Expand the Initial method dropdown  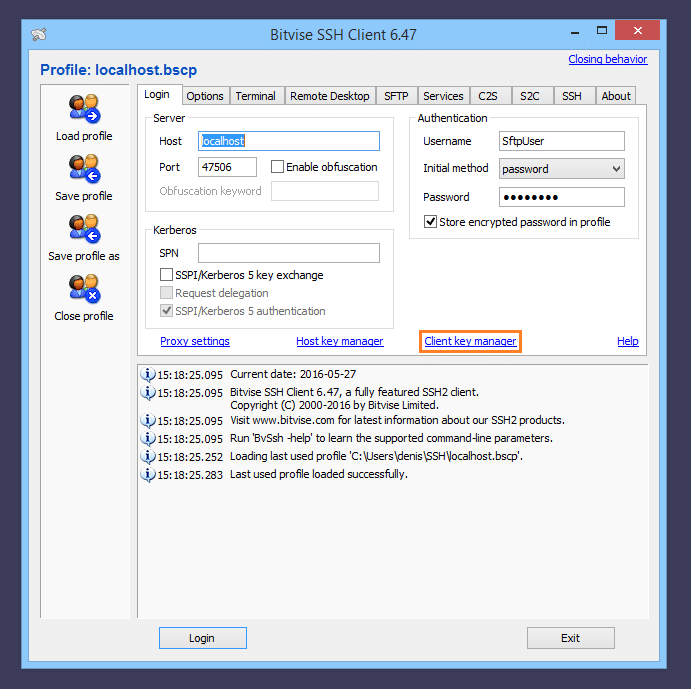coord(615,169)
